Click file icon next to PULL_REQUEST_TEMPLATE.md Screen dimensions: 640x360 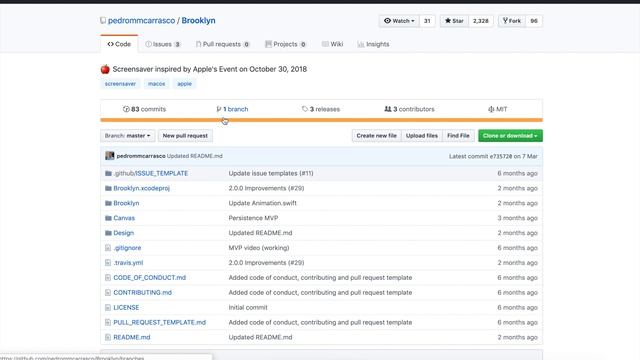click(x=108, y=322)
